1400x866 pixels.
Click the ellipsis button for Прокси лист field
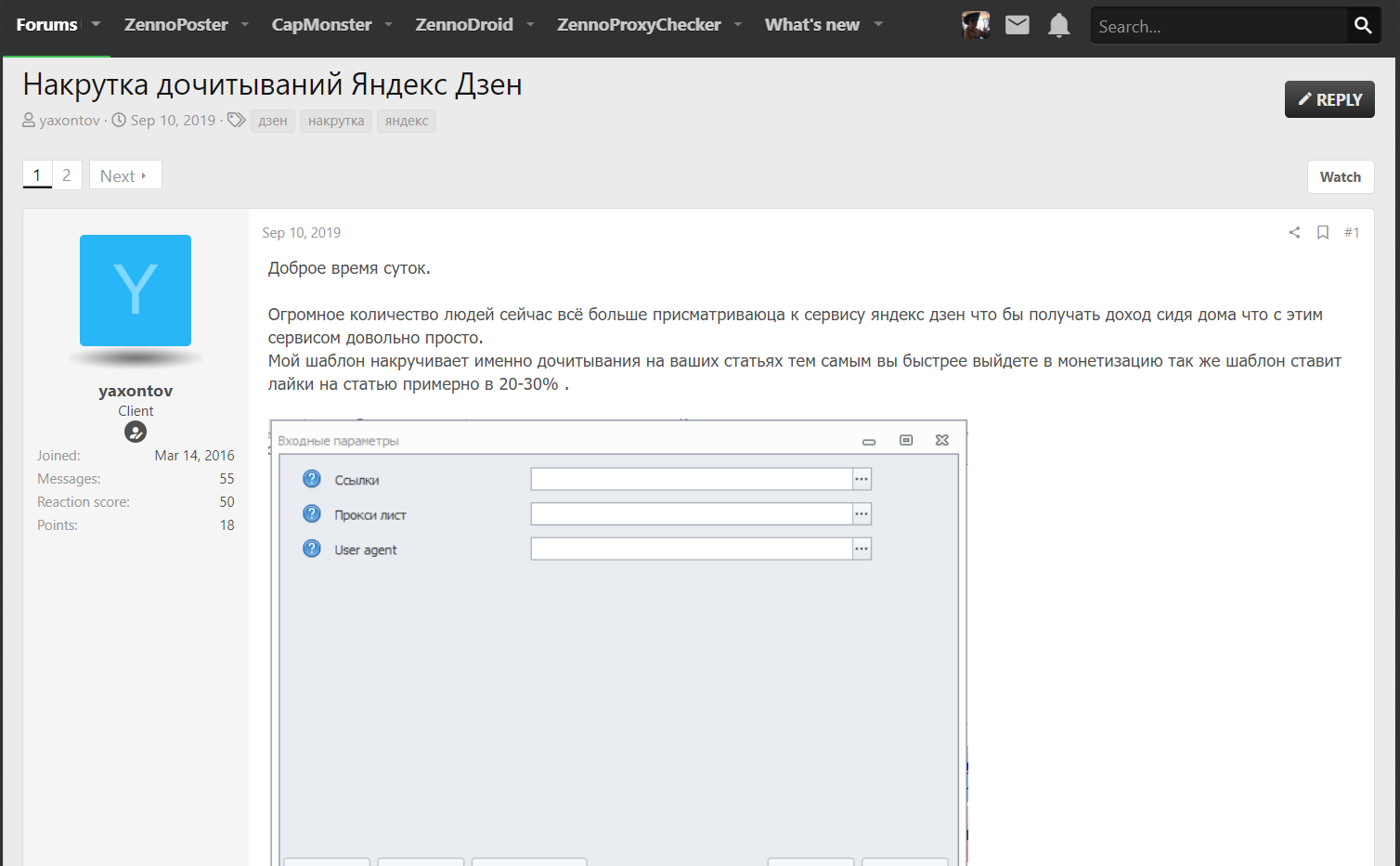[x=862, y=514]
